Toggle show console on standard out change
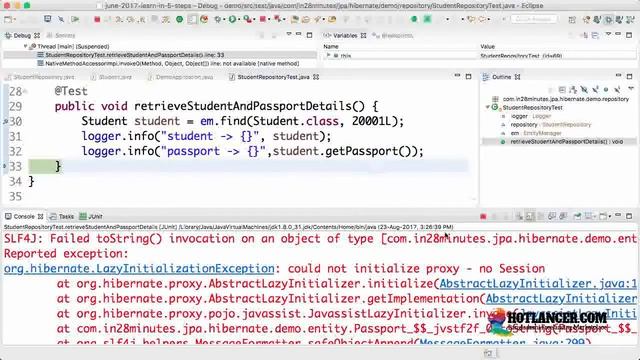This screenshot has width=640, height=360. coord(552,216)
